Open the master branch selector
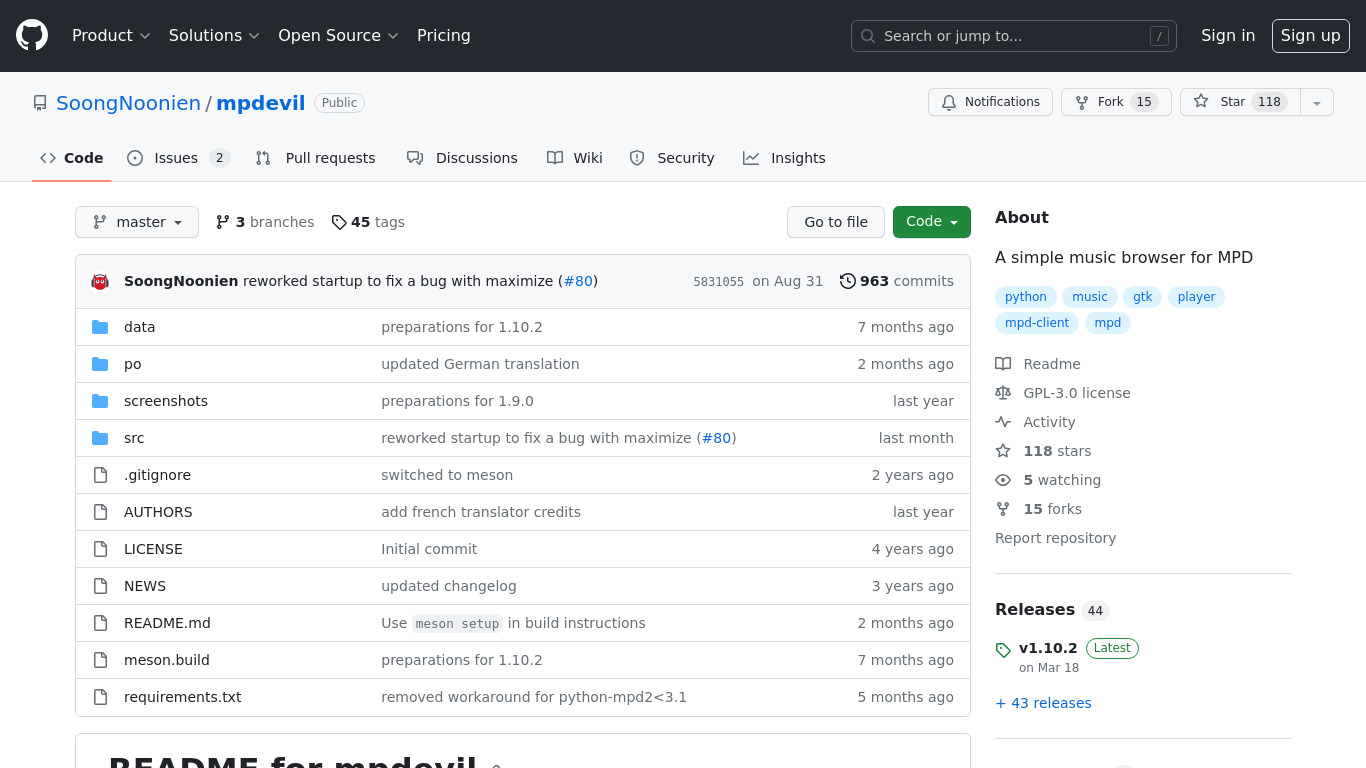 [137, 222]
